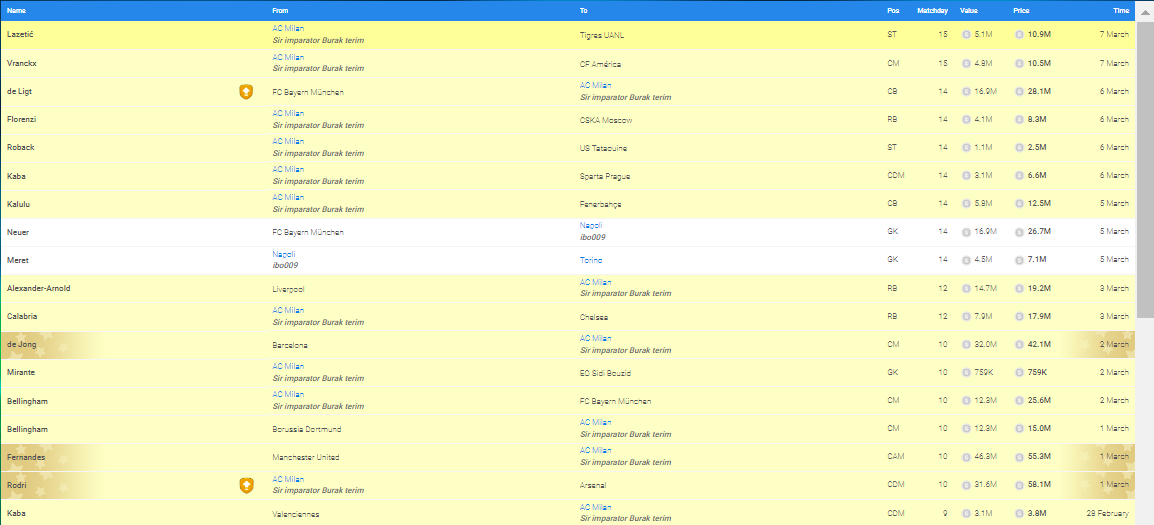Click the coin icon next to Neuer's 26.7M price

click(x=1019, y=231)
